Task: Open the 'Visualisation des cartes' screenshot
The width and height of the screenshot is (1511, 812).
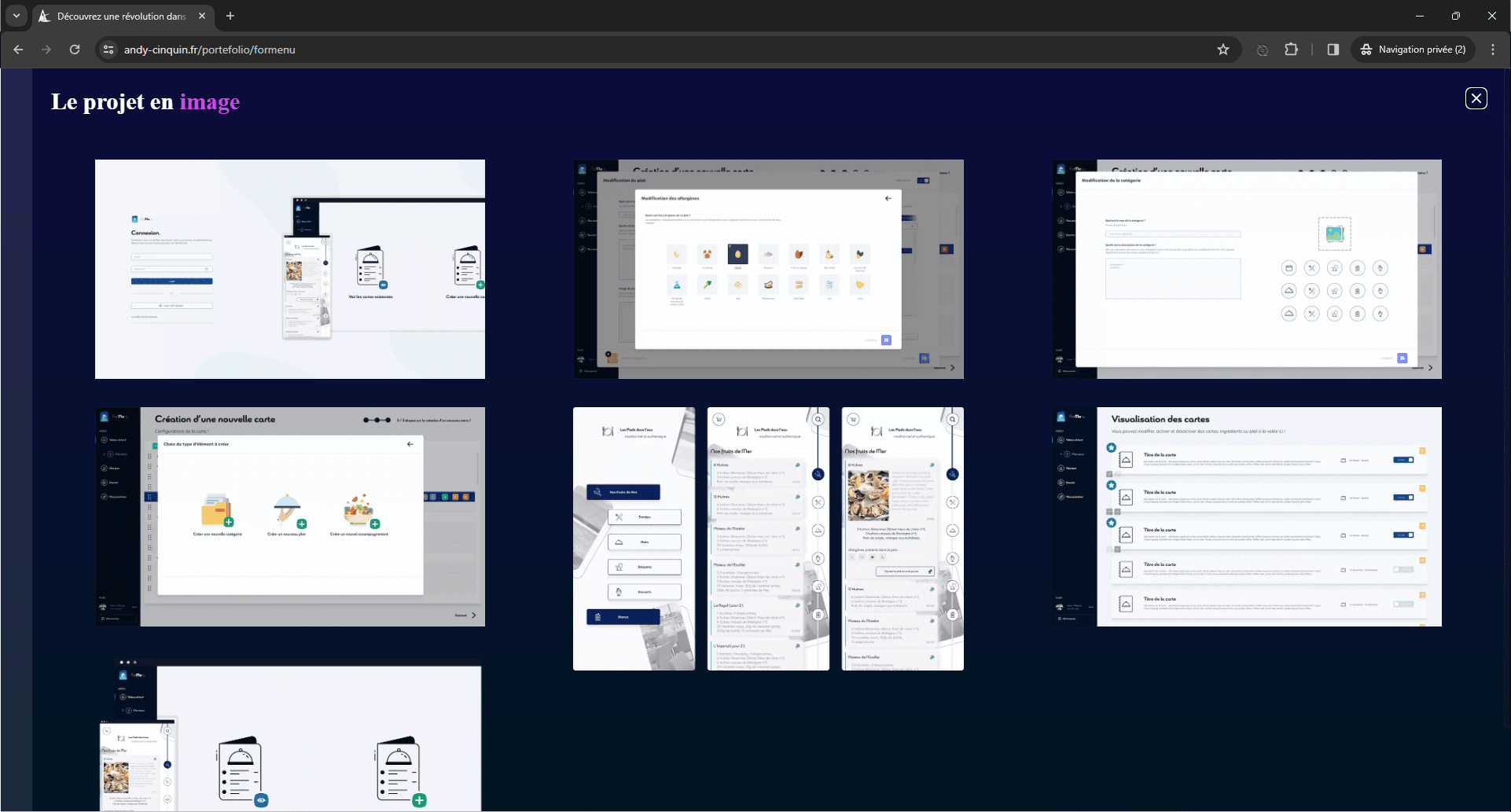Action: (x=1247, y=516)
